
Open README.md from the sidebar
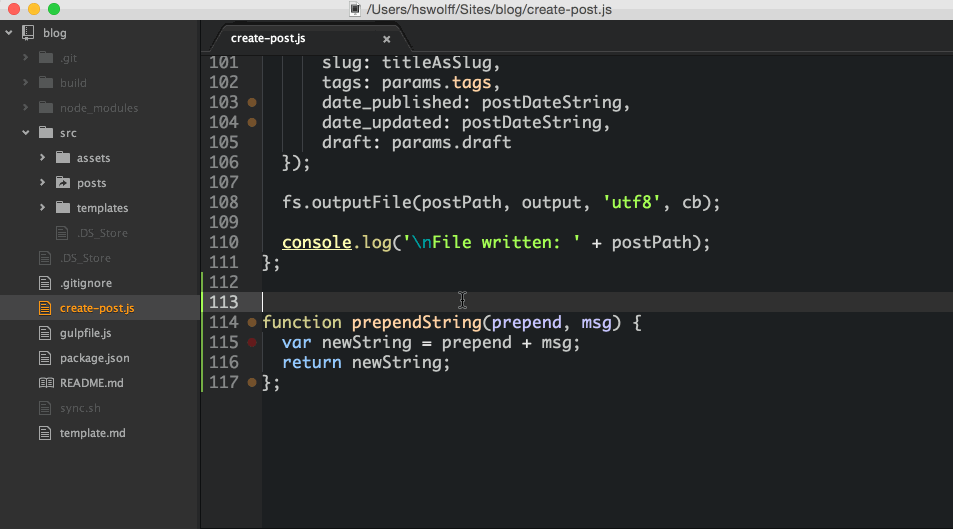tap(91, 382)
